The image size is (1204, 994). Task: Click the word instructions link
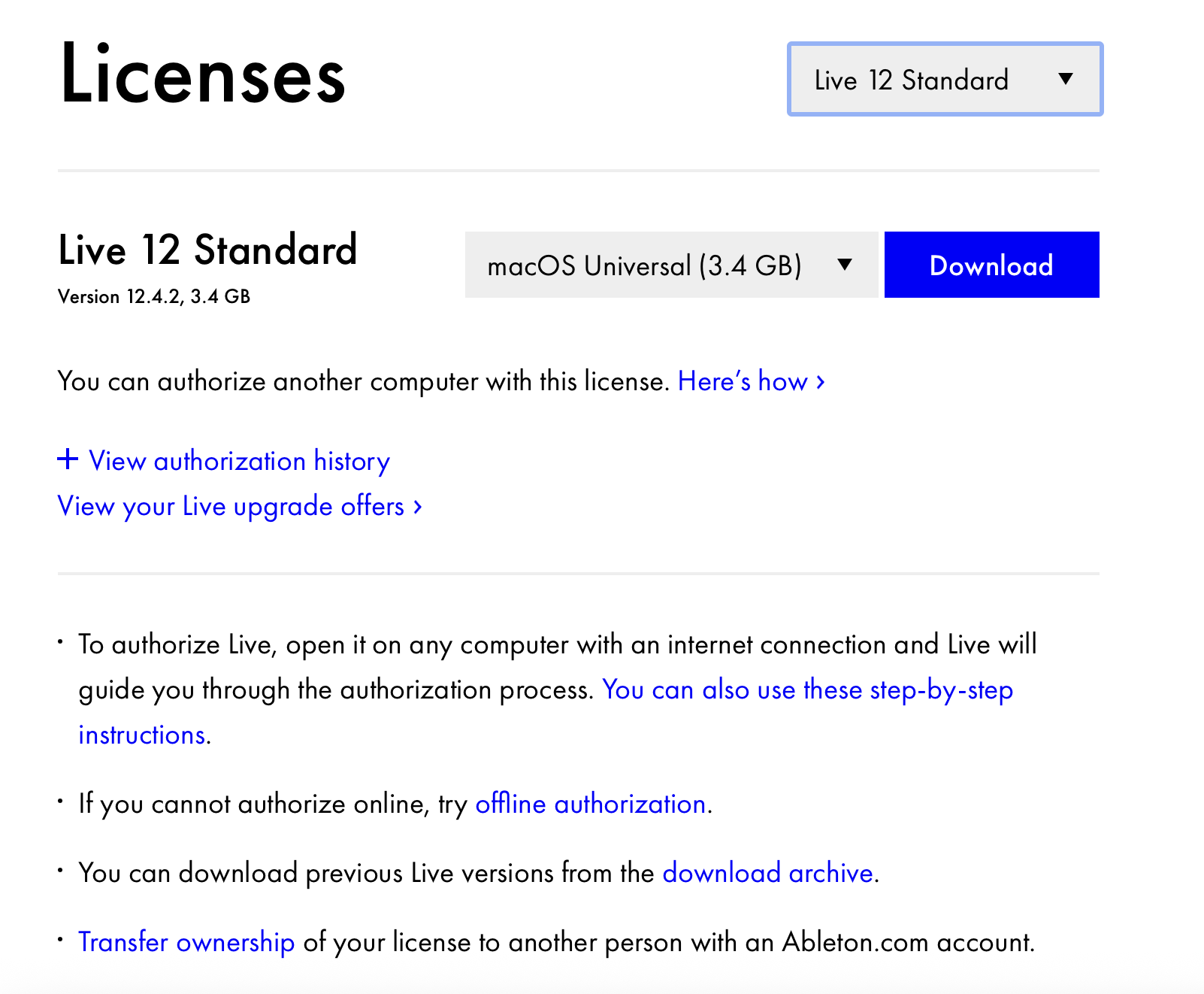(x=142, y=735)
